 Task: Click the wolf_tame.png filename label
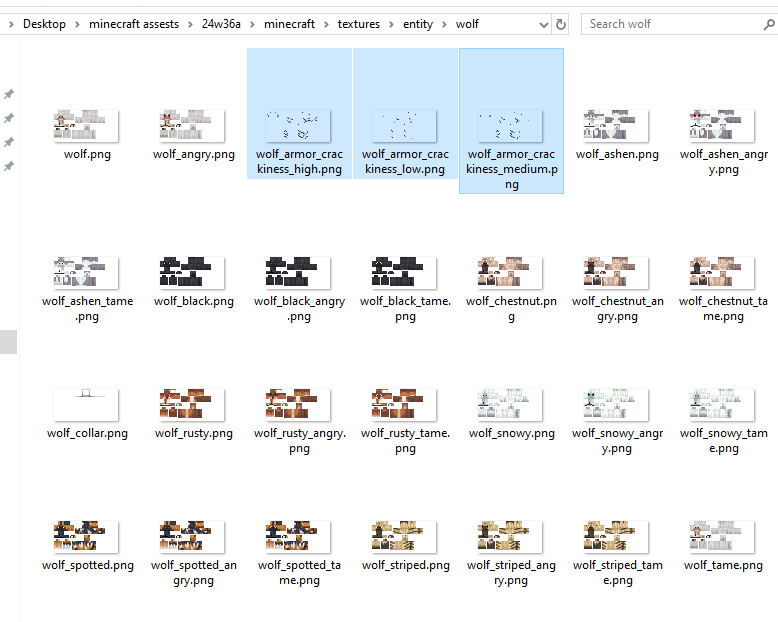[723, 565]
